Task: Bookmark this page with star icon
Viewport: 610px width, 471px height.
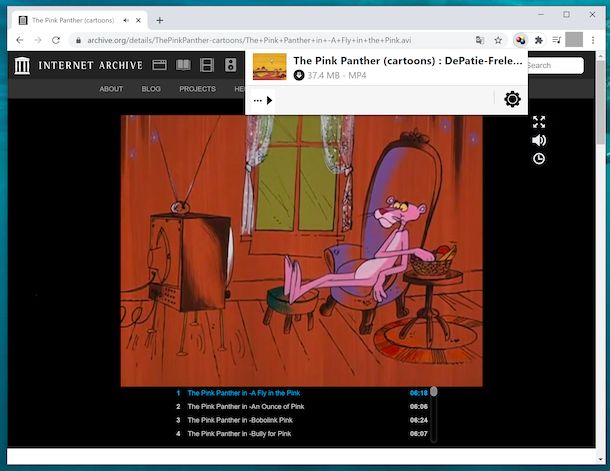Action: tap(498, 40)
